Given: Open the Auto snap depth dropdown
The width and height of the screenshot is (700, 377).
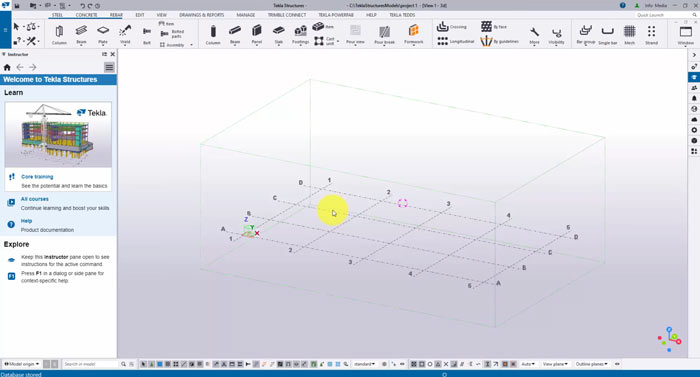Looking at the screenshot, I should tap(528, 364).
